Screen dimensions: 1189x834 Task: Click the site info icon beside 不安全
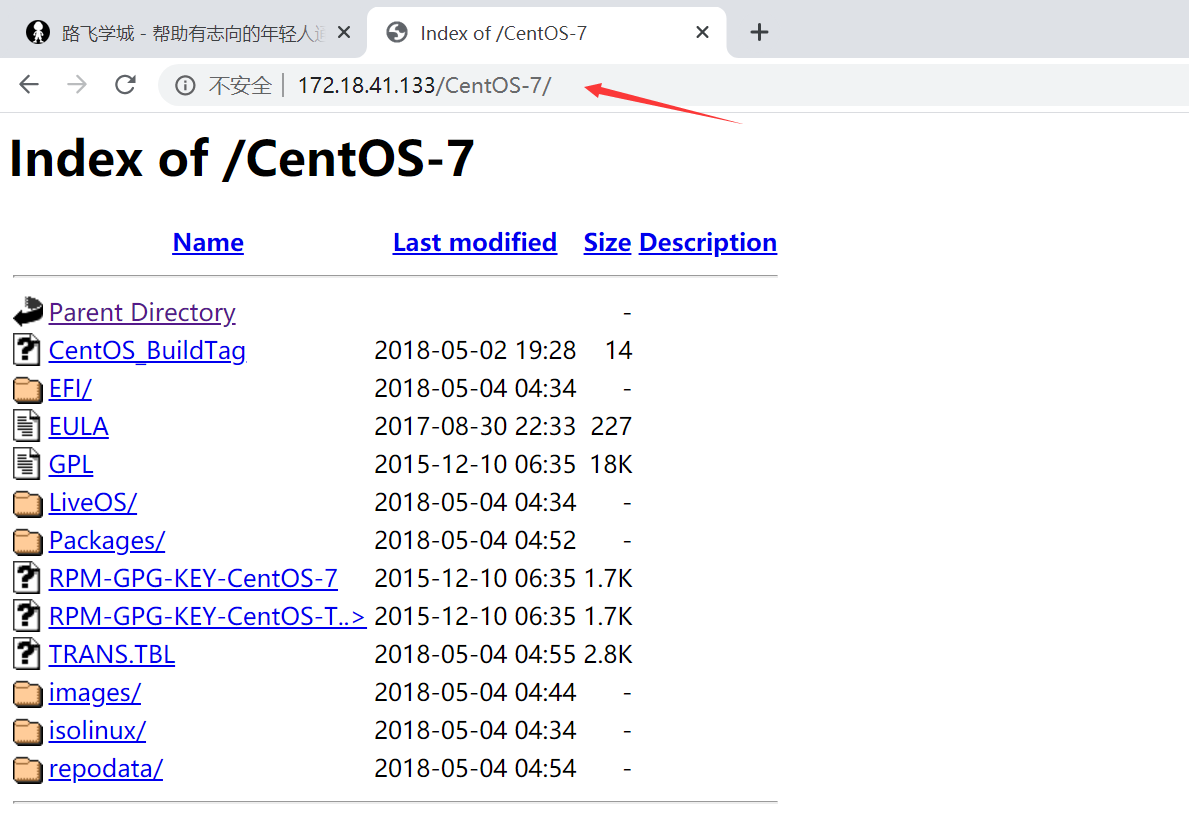(x=185, y=85)
